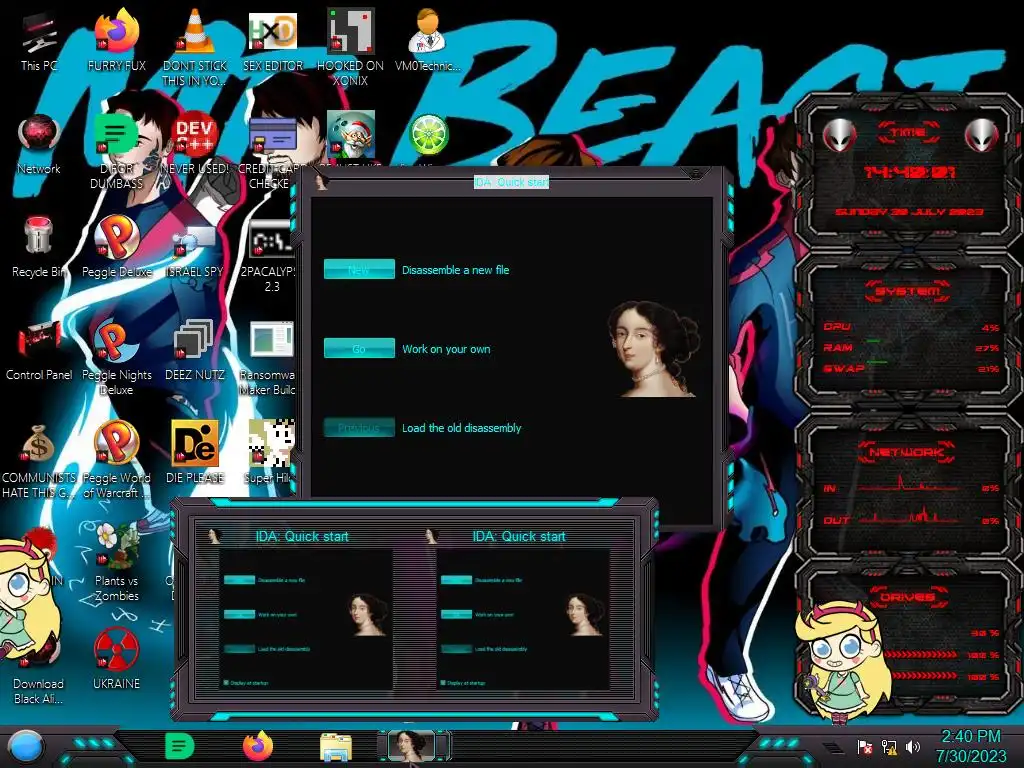This screenshot has width=1024, height=768.
Task: Click the Go button to work on your own
Action: 359,348
